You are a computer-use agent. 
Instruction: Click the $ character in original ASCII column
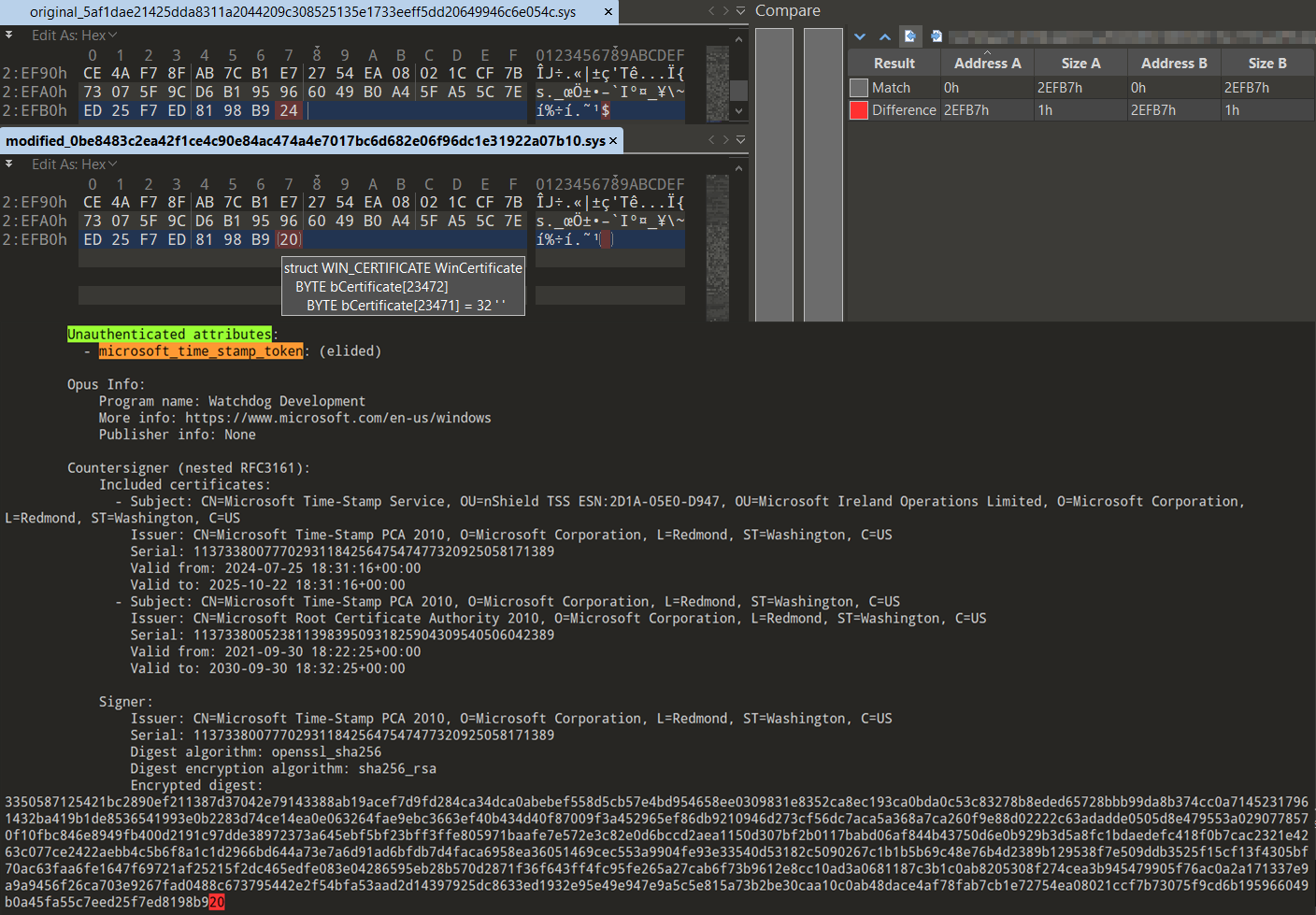pos(606,110)
